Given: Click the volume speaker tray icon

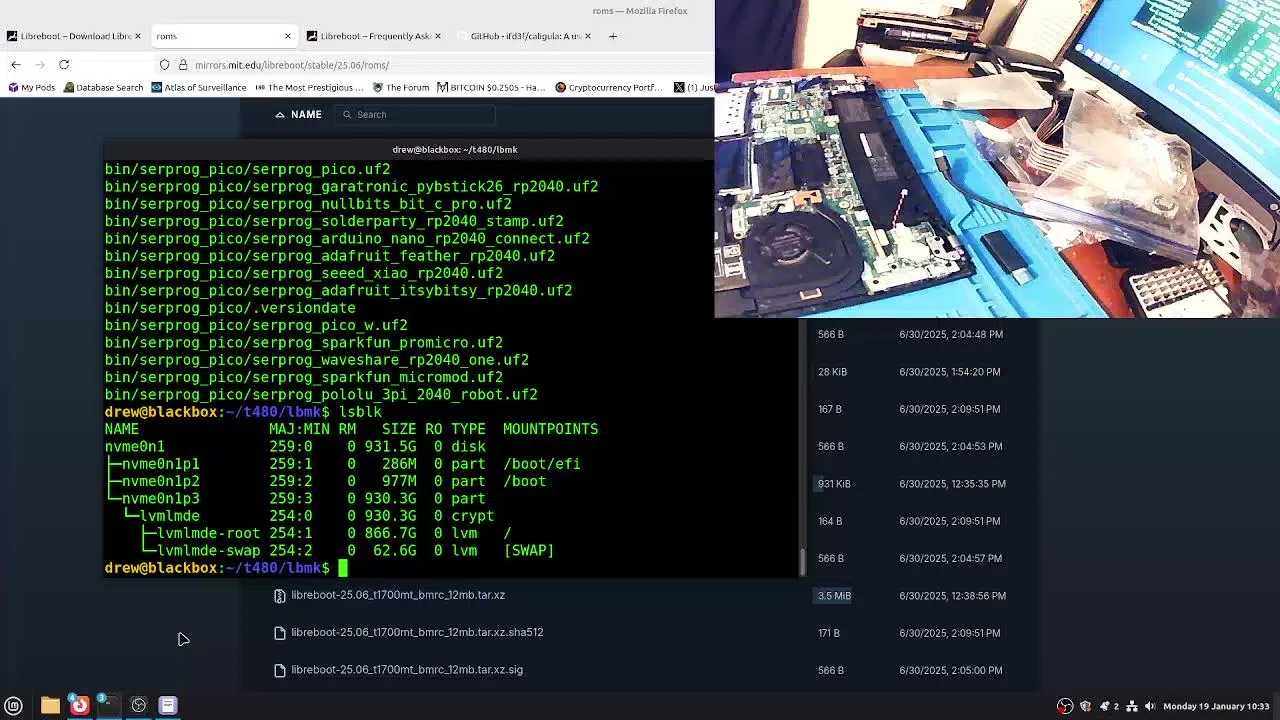Looking at the screenshot, I should click(x=1150, y=706).
